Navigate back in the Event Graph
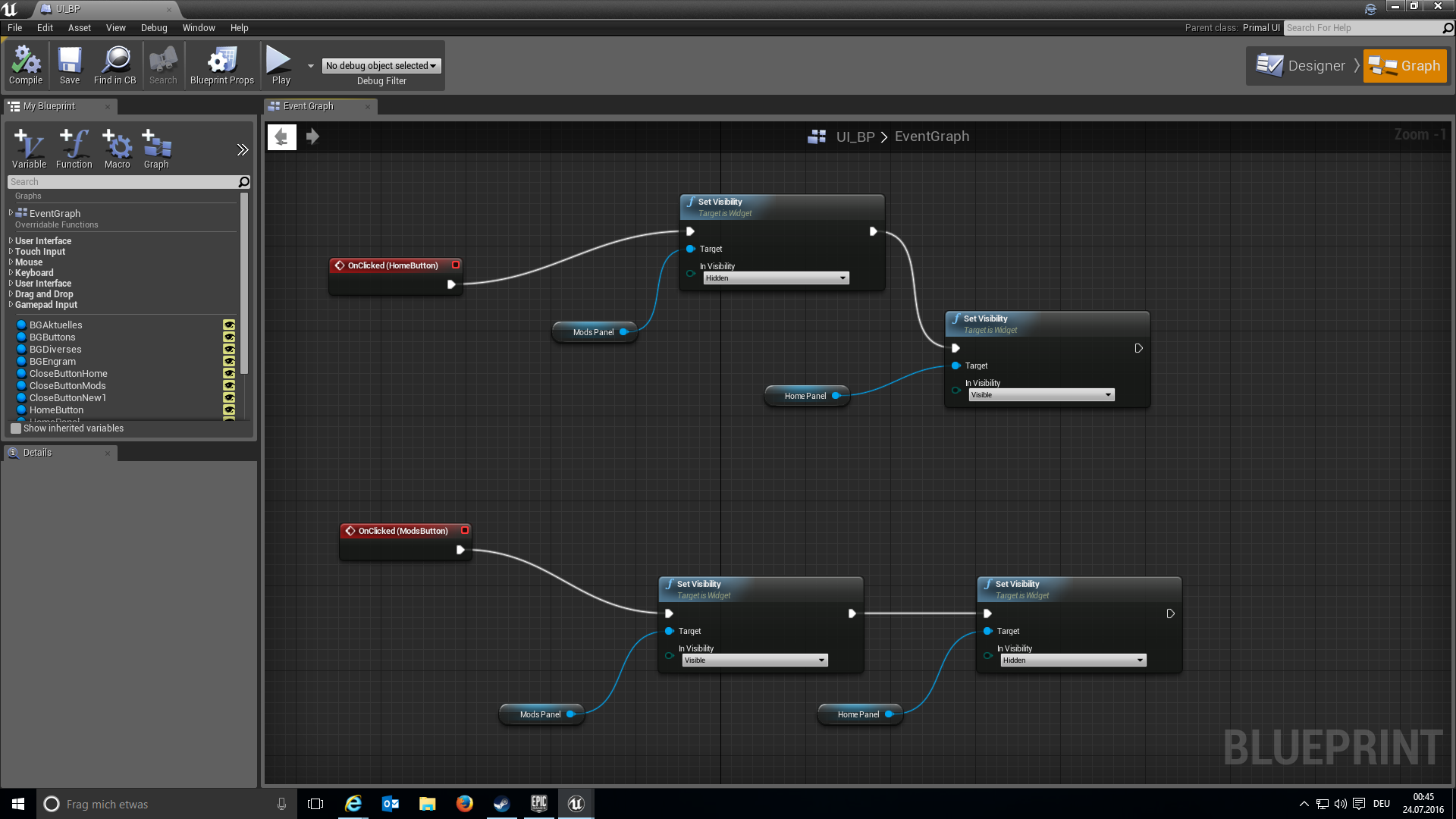The height and width of the screenshot is (819, 1456). [x=281, y=136]
